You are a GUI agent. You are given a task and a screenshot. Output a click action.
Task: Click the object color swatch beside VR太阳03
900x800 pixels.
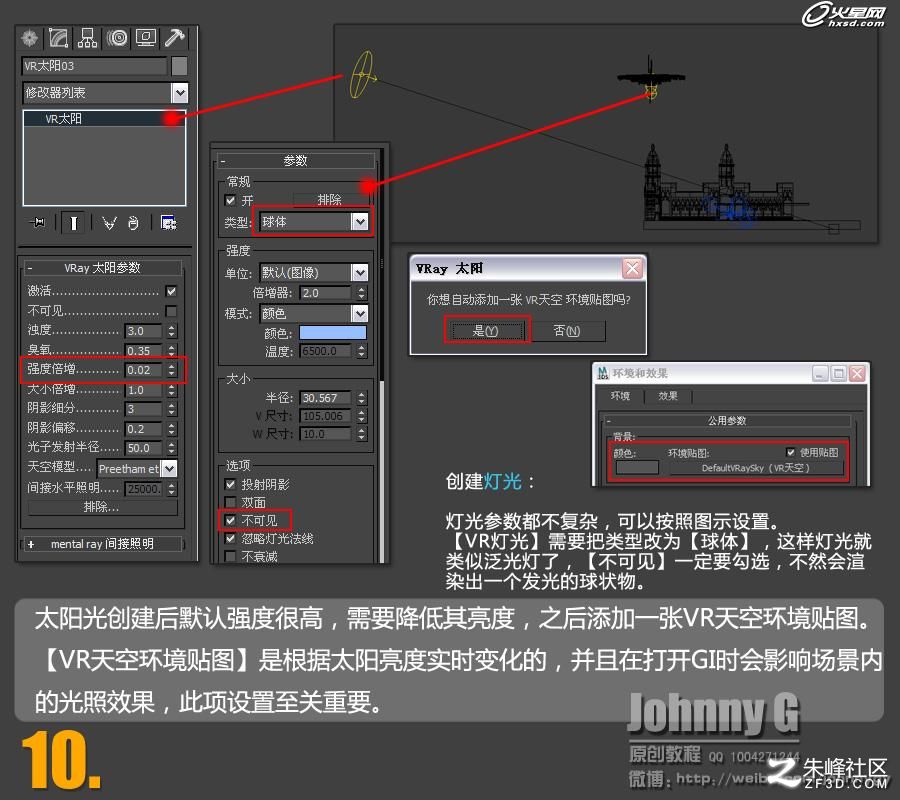179,66
